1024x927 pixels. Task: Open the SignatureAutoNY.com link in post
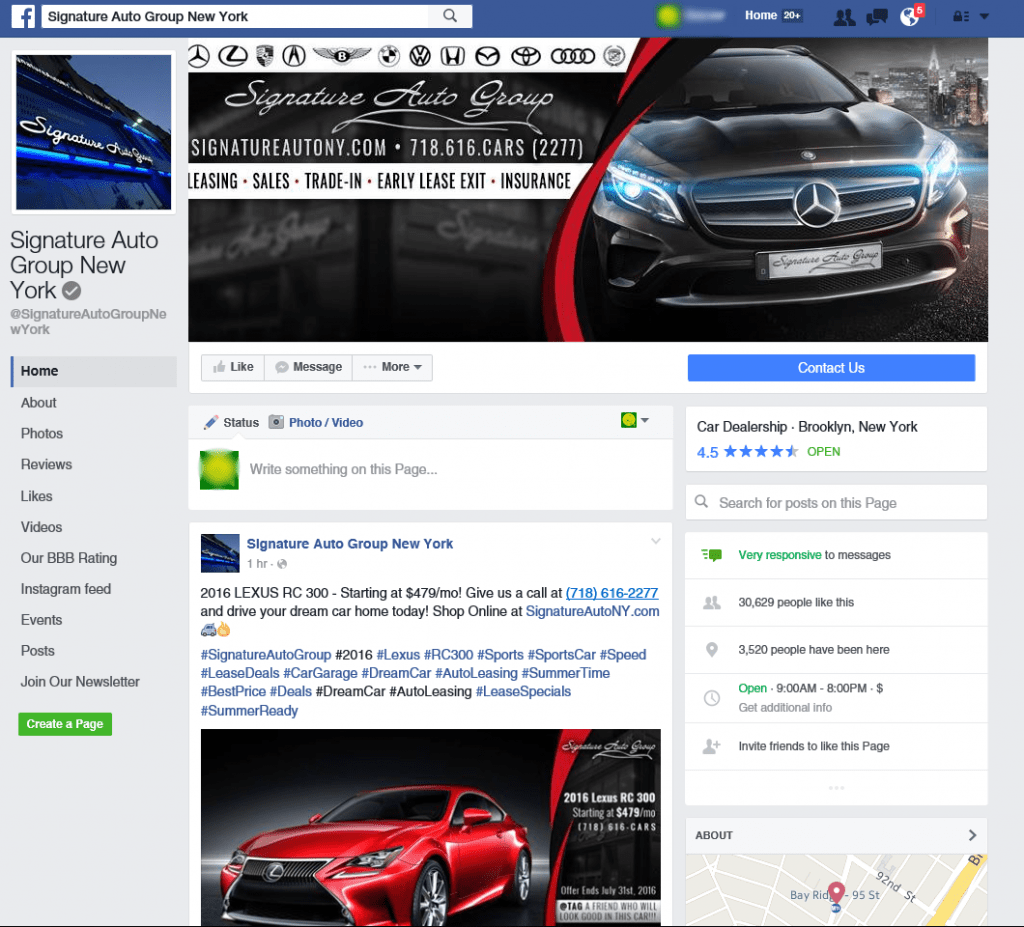[x=592, y=611]
